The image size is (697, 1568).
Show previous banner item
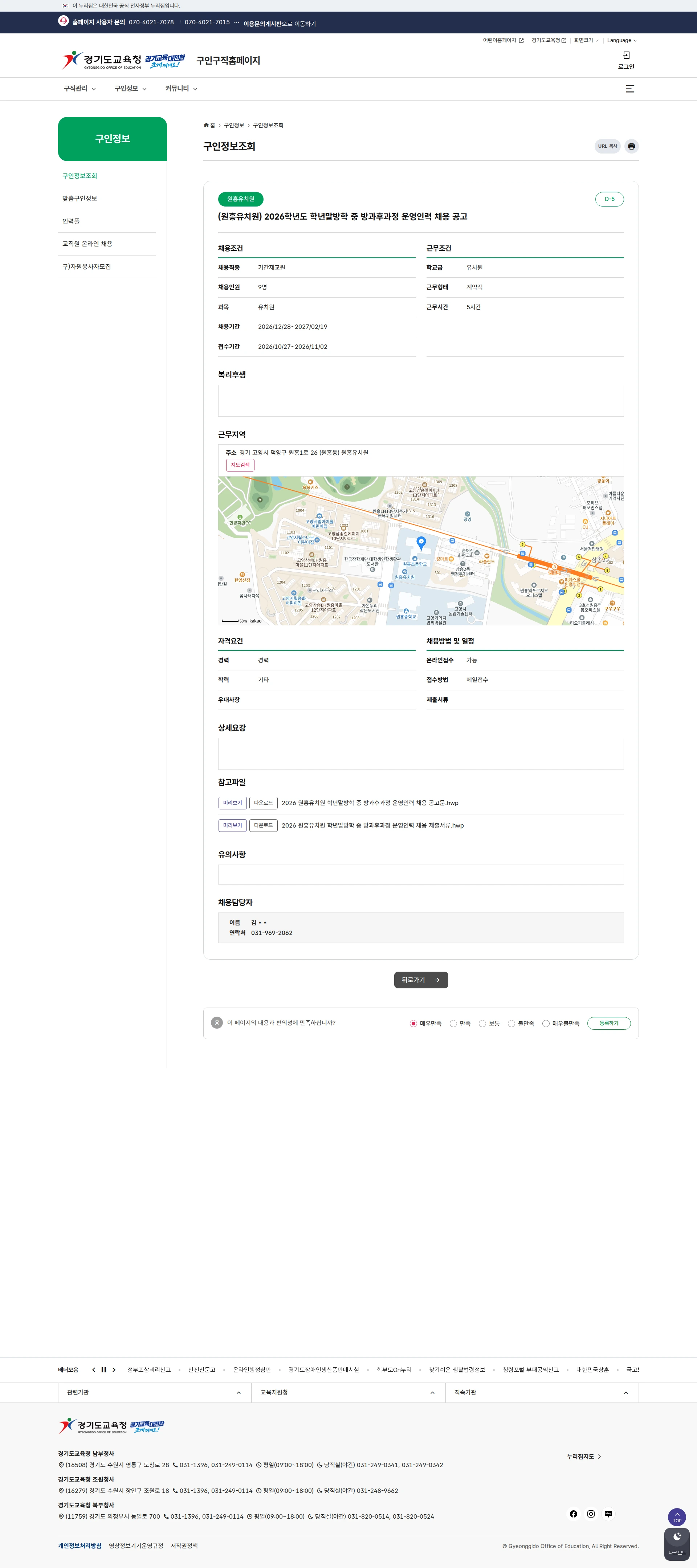(x=94, y=1369)
